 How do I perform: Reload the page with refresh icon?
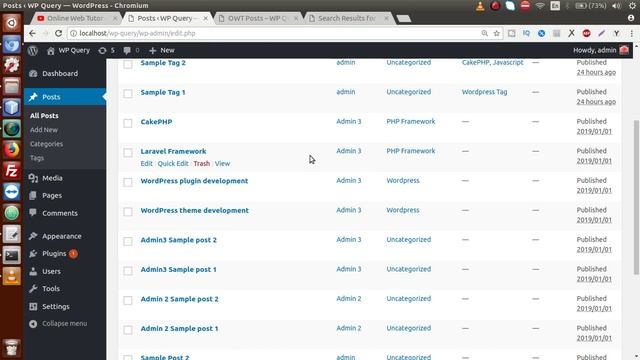click(58, 33)
